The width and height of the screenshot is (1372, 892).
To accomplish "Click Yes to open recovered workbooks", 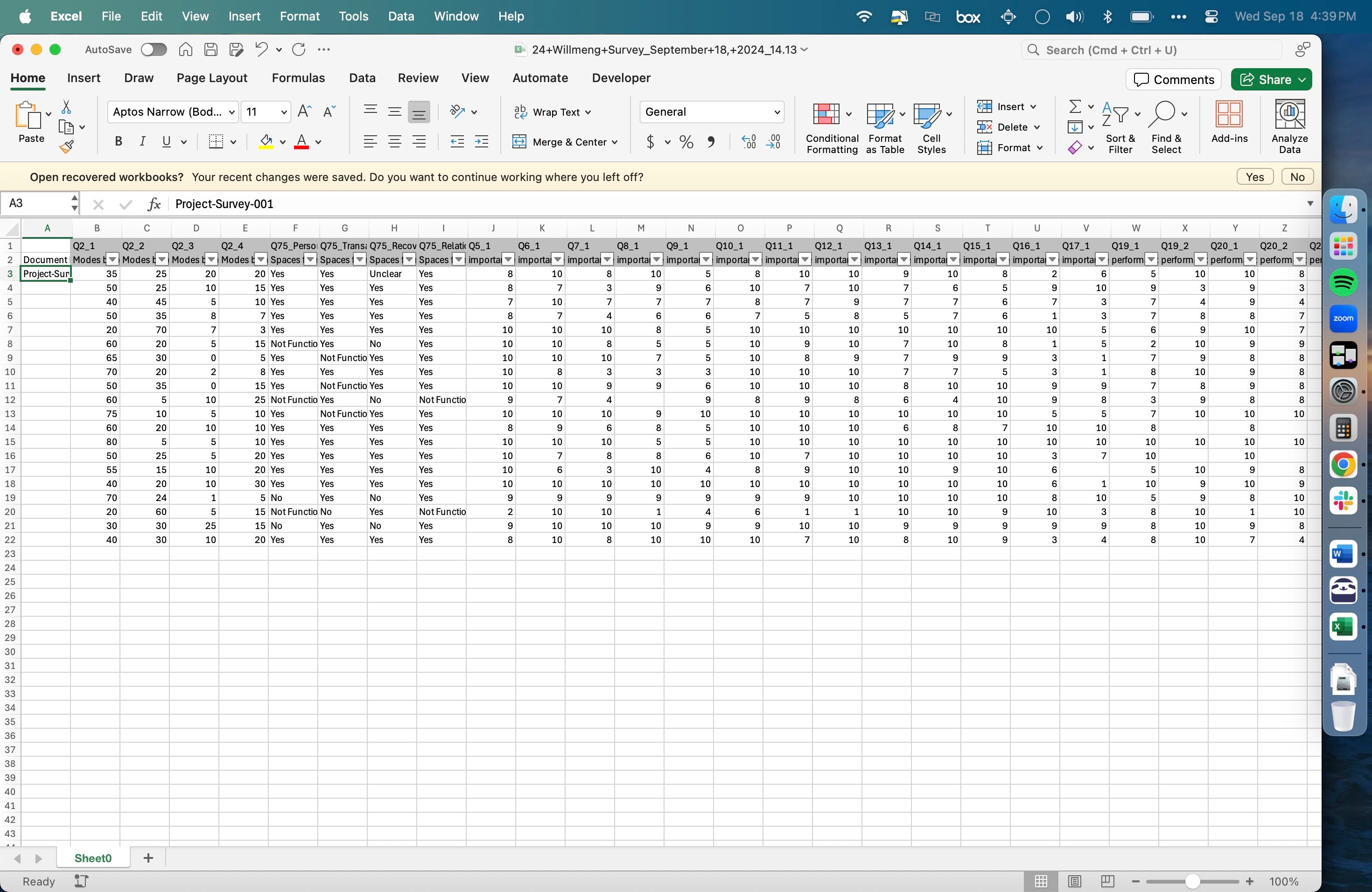I will (1254, 177).
